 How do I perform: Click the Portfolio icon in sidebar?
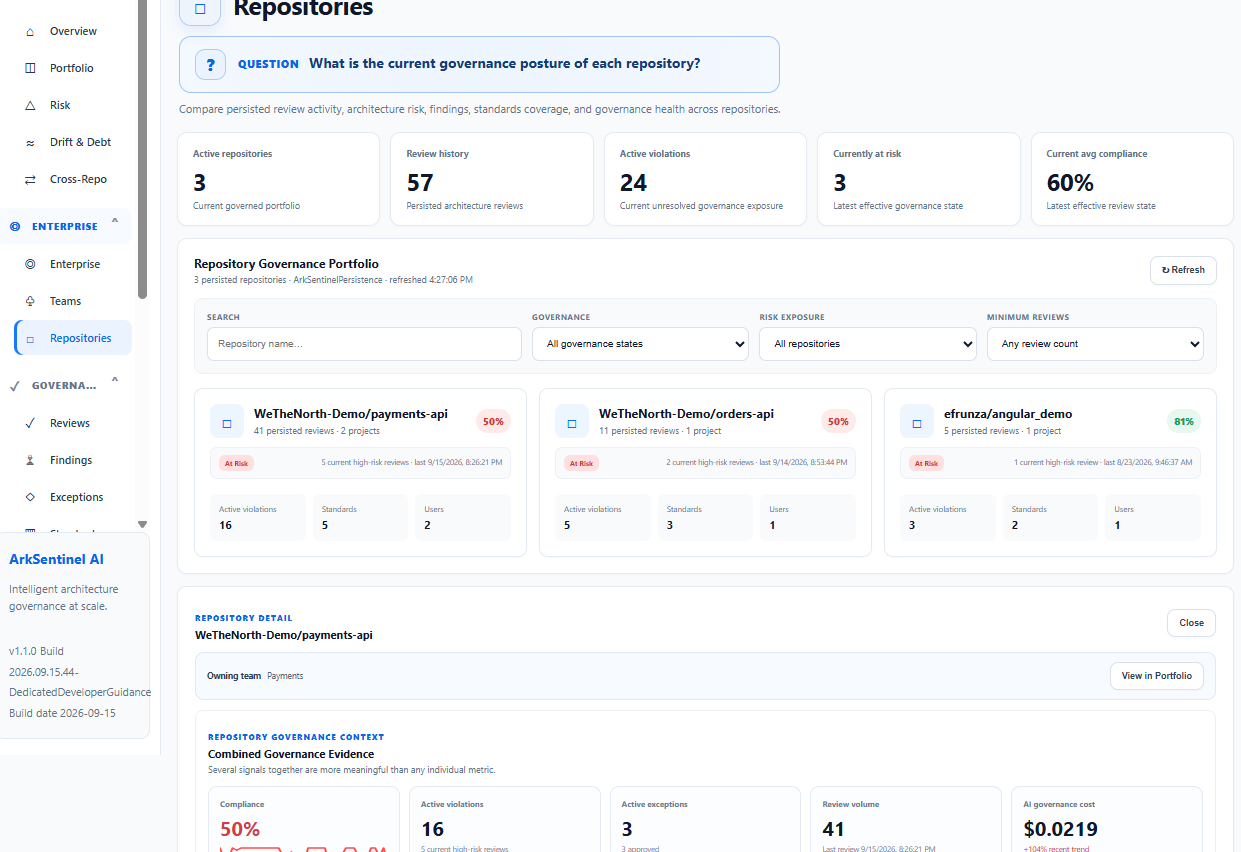click(30, 68)
